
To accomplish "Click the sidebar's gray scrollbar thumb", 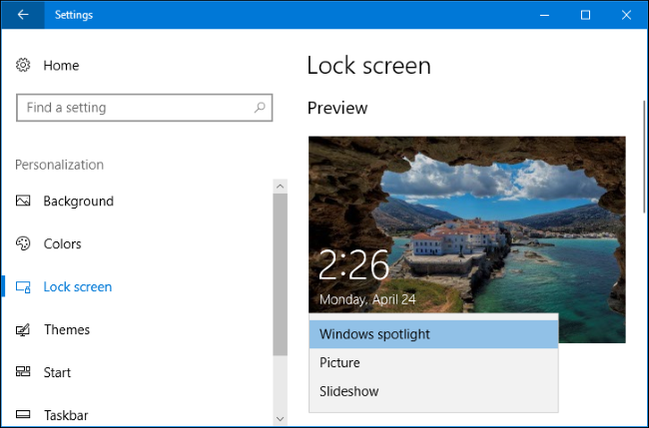I will click(280, 270).
